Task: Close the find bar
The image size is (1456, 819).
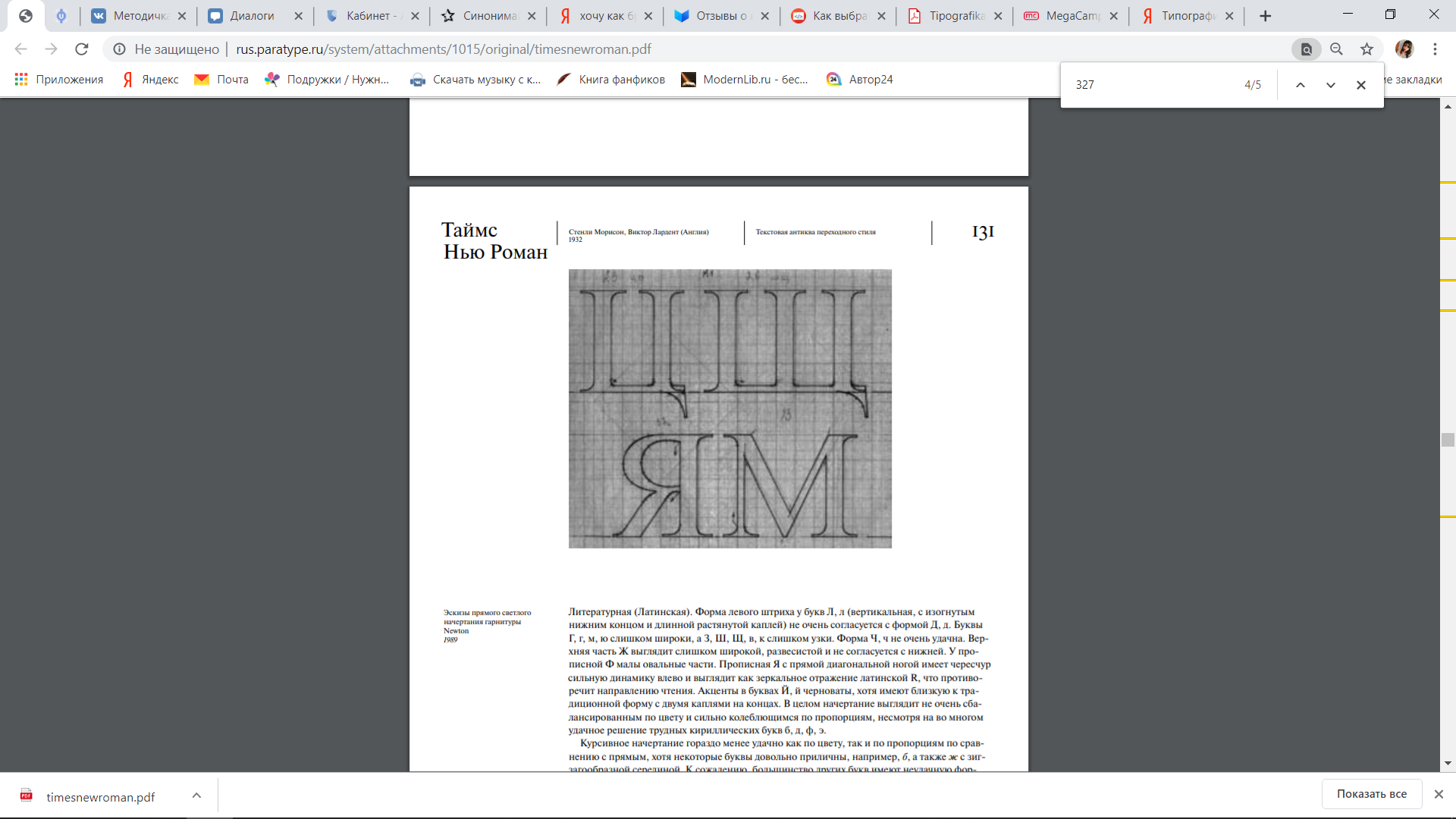Action: click(x=1360, y=85)
